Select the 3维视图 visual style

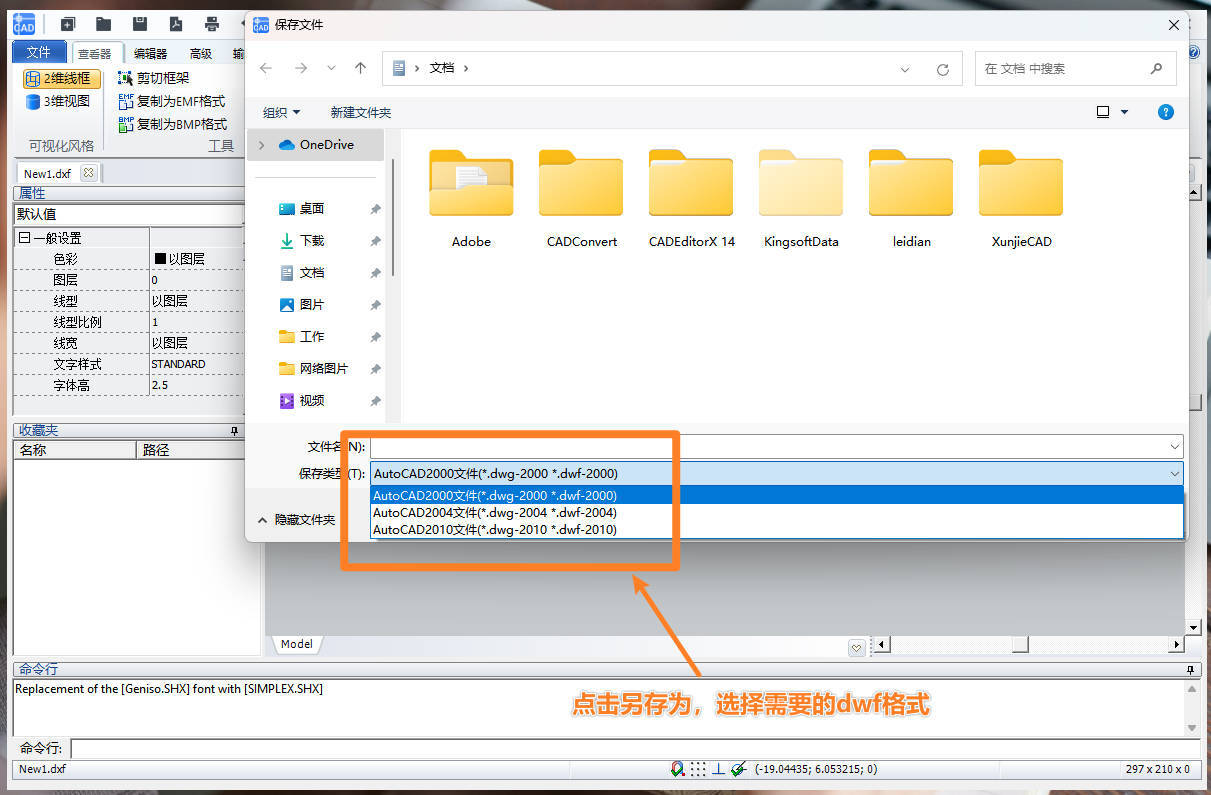[59, 101]
